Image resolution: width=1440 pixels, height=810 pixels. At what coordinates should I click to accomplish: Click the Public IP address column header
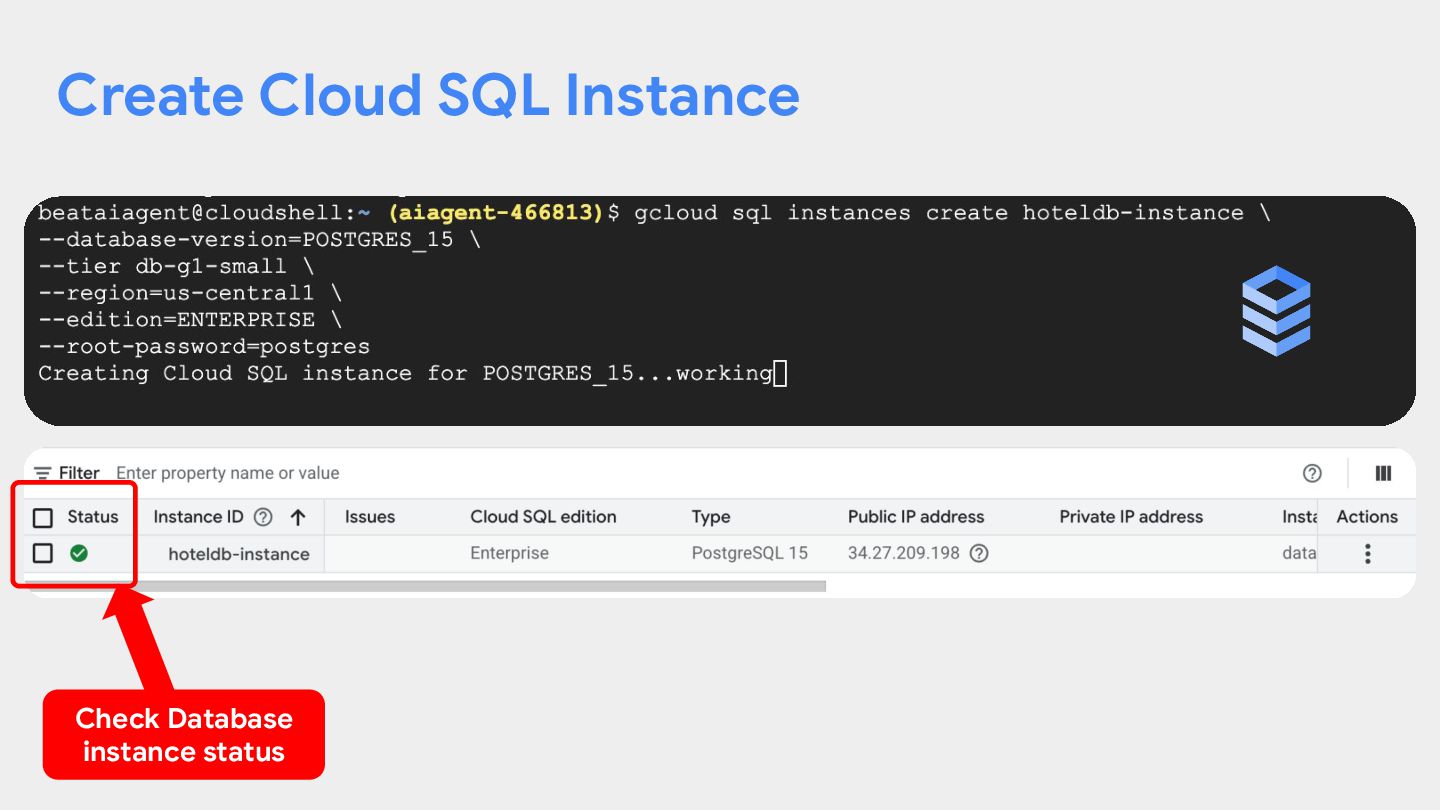(916, 517)
